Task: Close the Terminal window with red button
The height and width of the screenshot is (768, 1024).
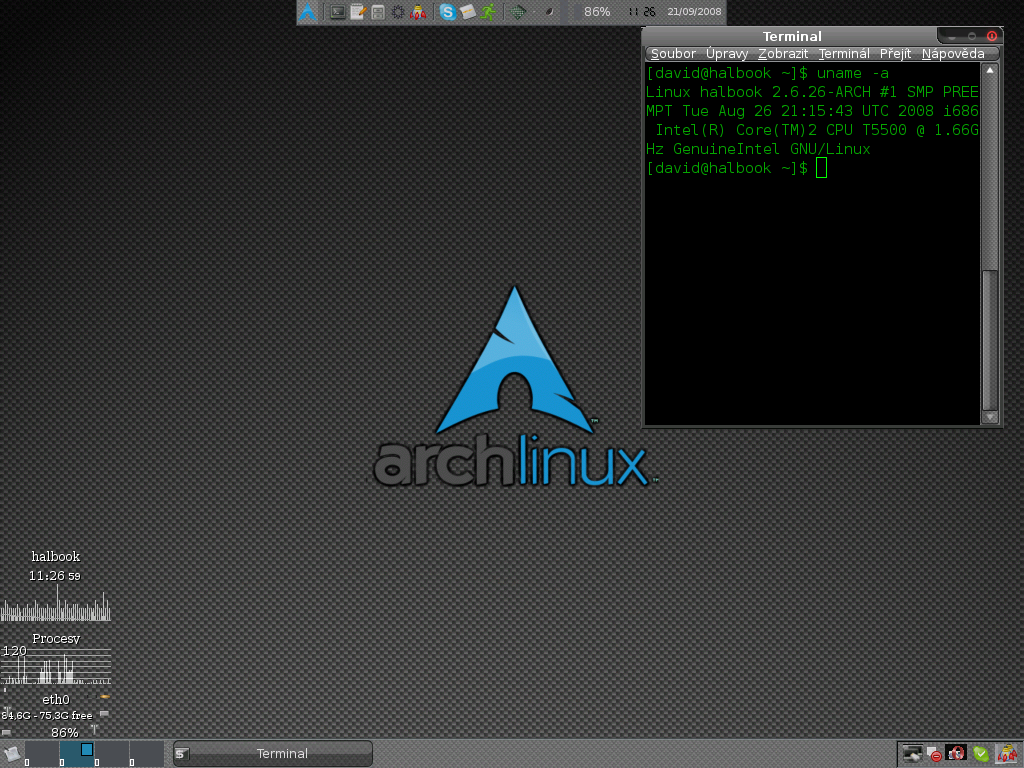Action: point(991,36)
